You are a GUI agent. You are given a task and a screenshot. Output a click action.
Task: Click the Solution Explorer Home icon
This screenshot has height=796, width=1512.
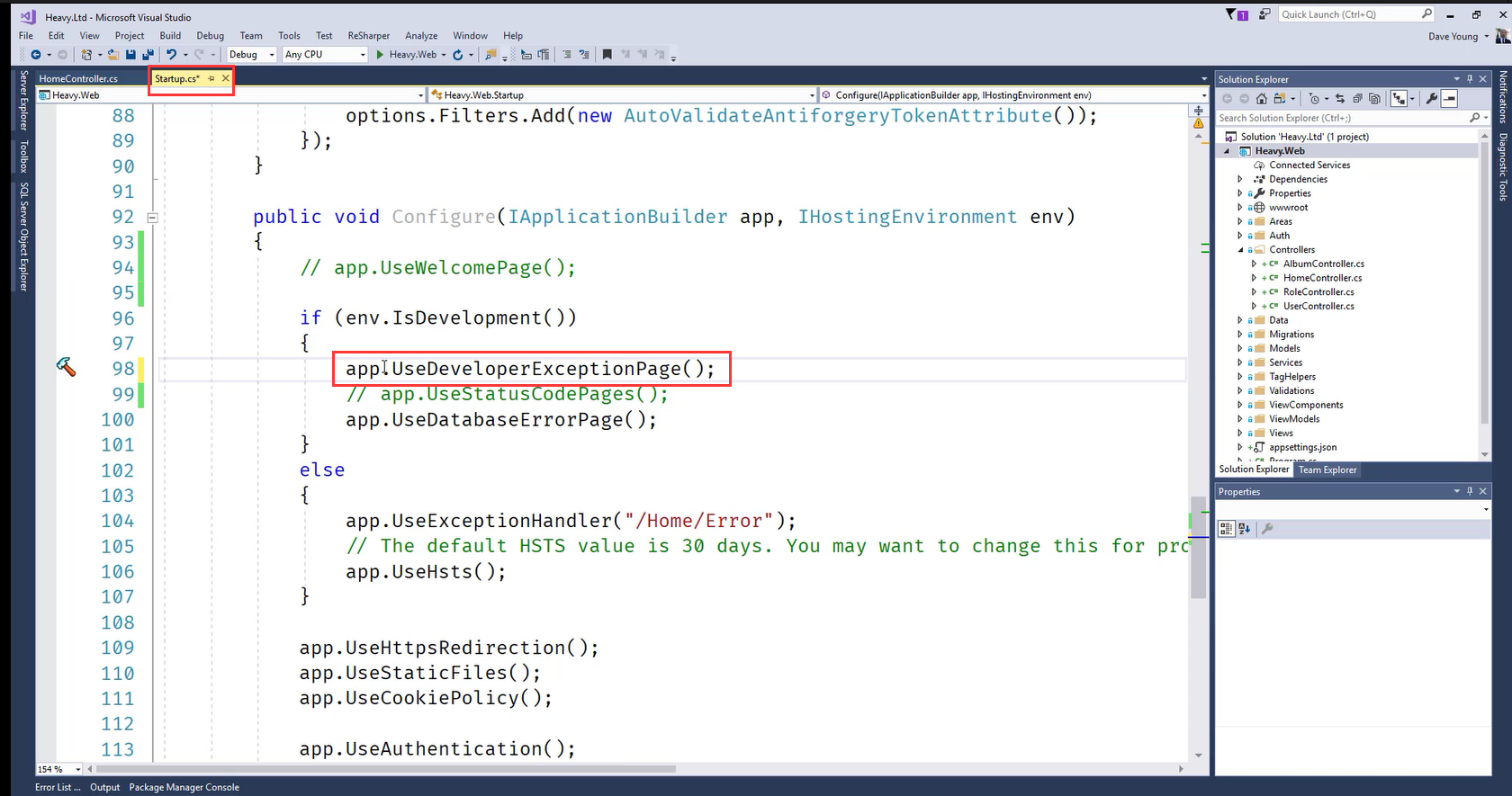(1262, 99)
